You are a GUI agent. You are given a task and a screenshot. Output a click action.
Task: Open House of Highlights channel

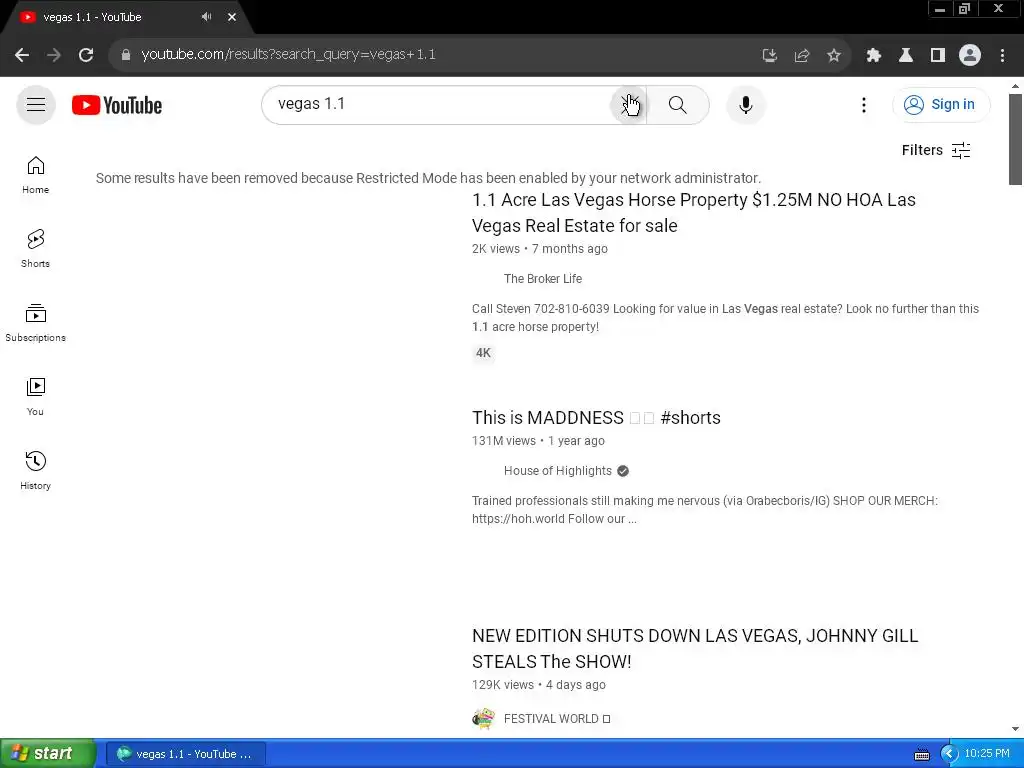(557, 471)
